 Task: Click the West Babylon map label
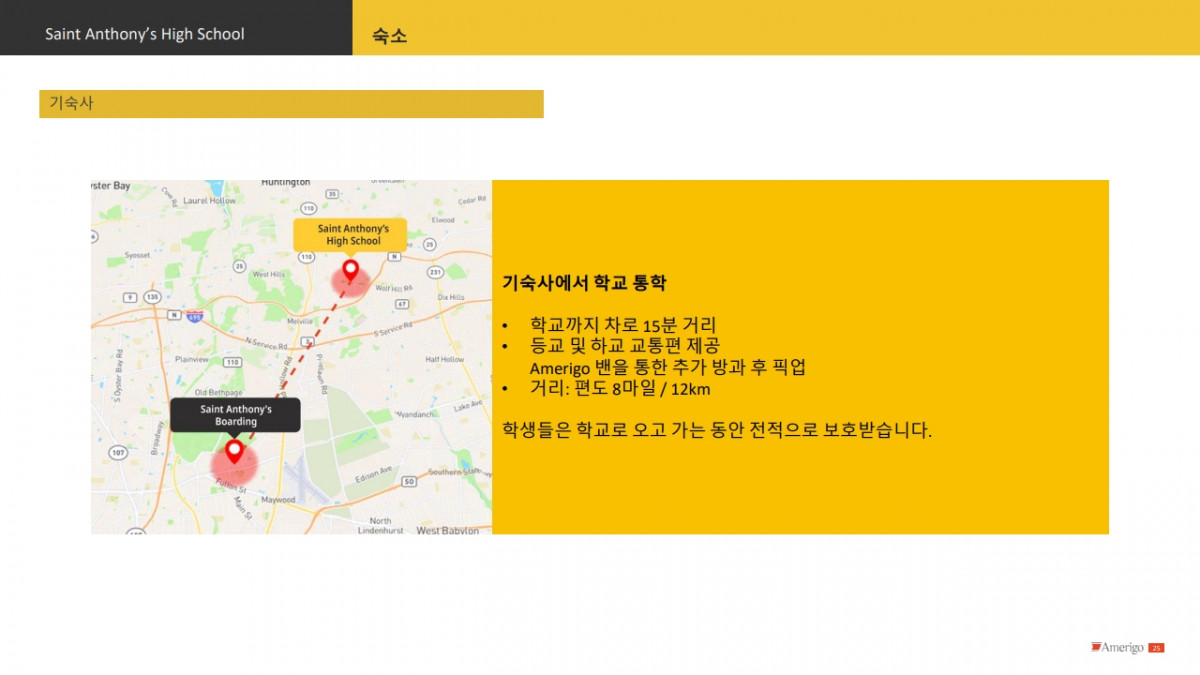tap(448, 531)
